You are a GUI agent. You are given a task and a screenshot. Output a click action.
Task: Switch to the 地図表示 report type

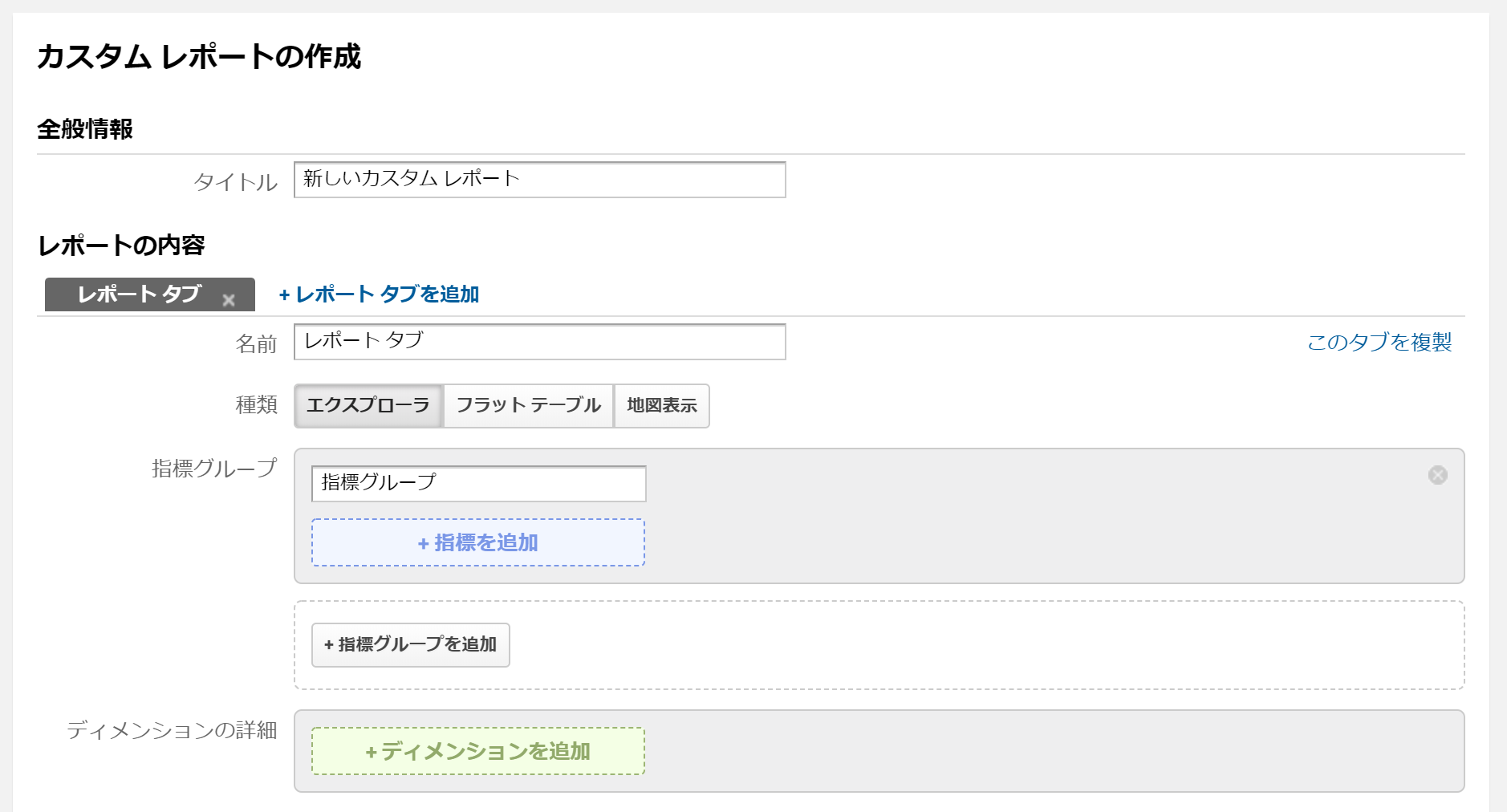click(x=662, y=405)
